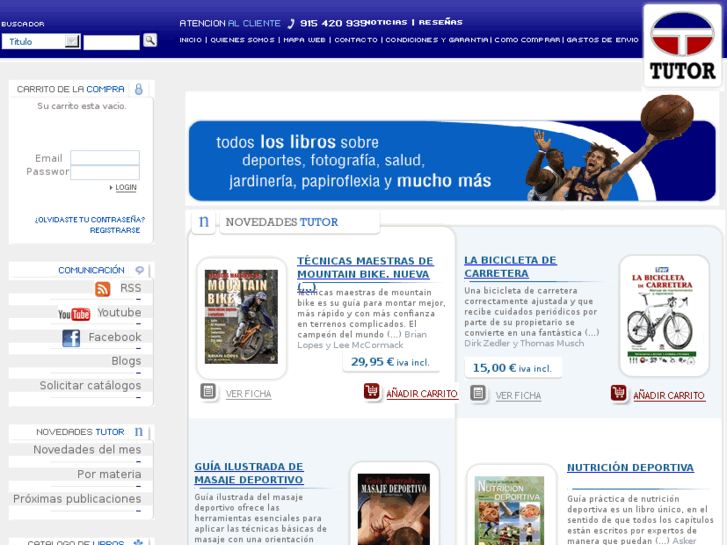Screen dimensions: 727x545
Task: Open the Reseñas menu item
Action: pos(440,22)
